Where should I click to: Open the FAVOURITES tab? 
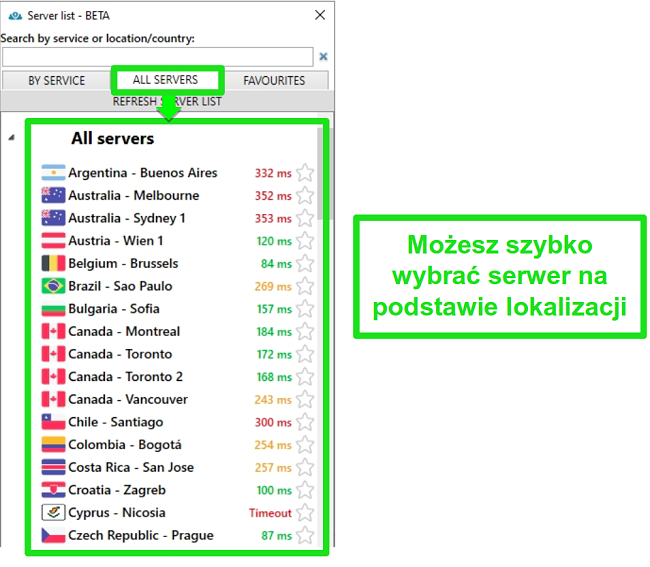click(x=274, y=81)
